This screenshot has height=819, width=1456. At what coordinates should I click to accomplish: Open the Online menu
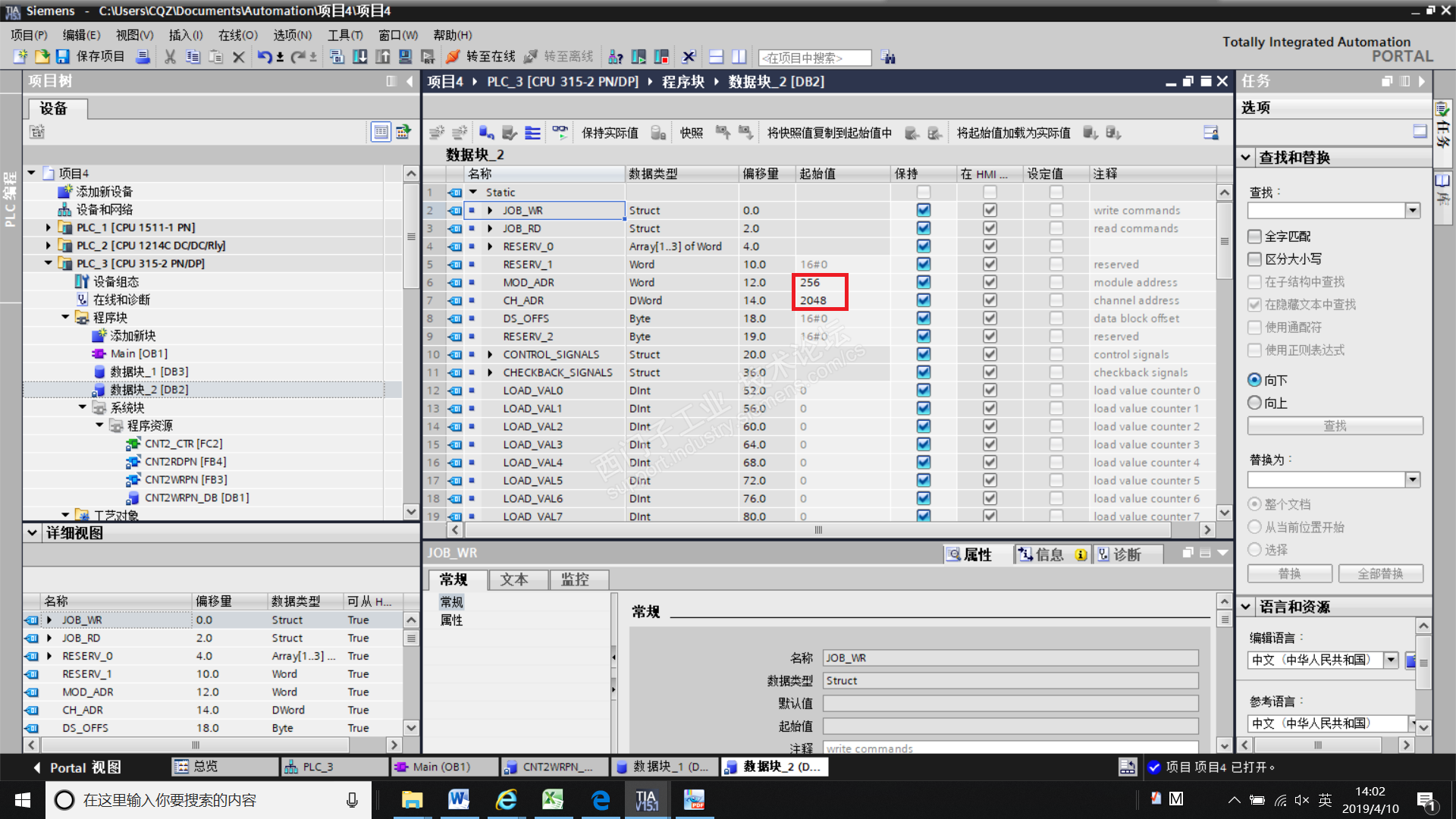click(237, 35)
